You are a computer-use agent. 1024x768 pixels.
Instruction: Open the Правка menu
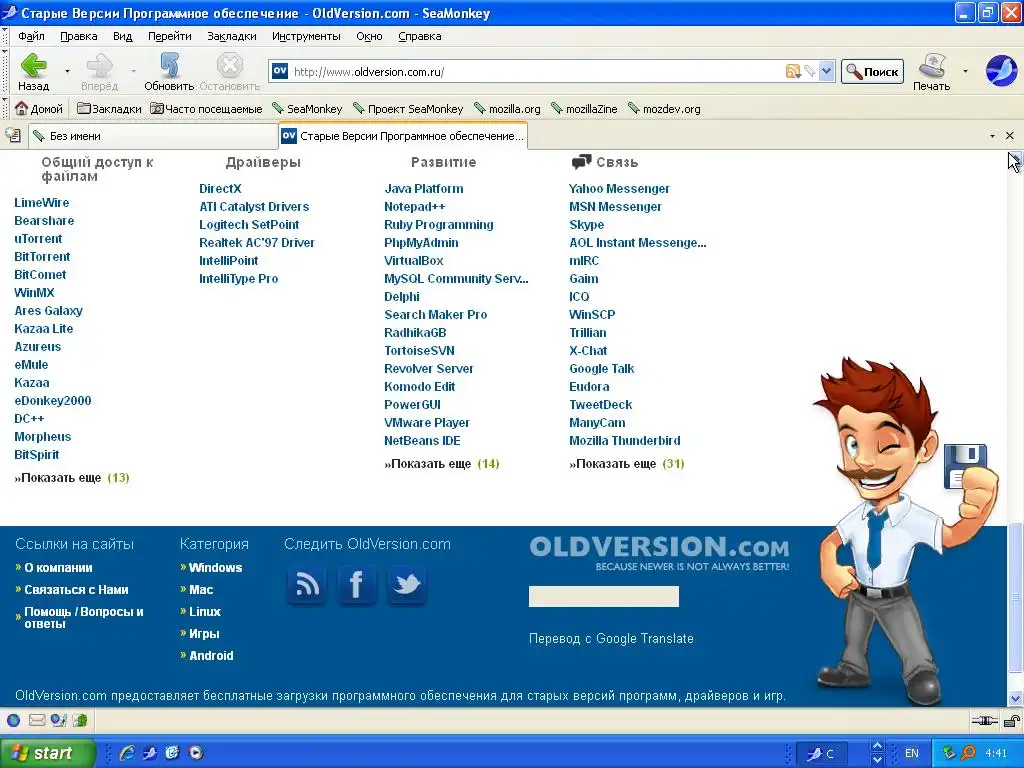click(78, 36)
